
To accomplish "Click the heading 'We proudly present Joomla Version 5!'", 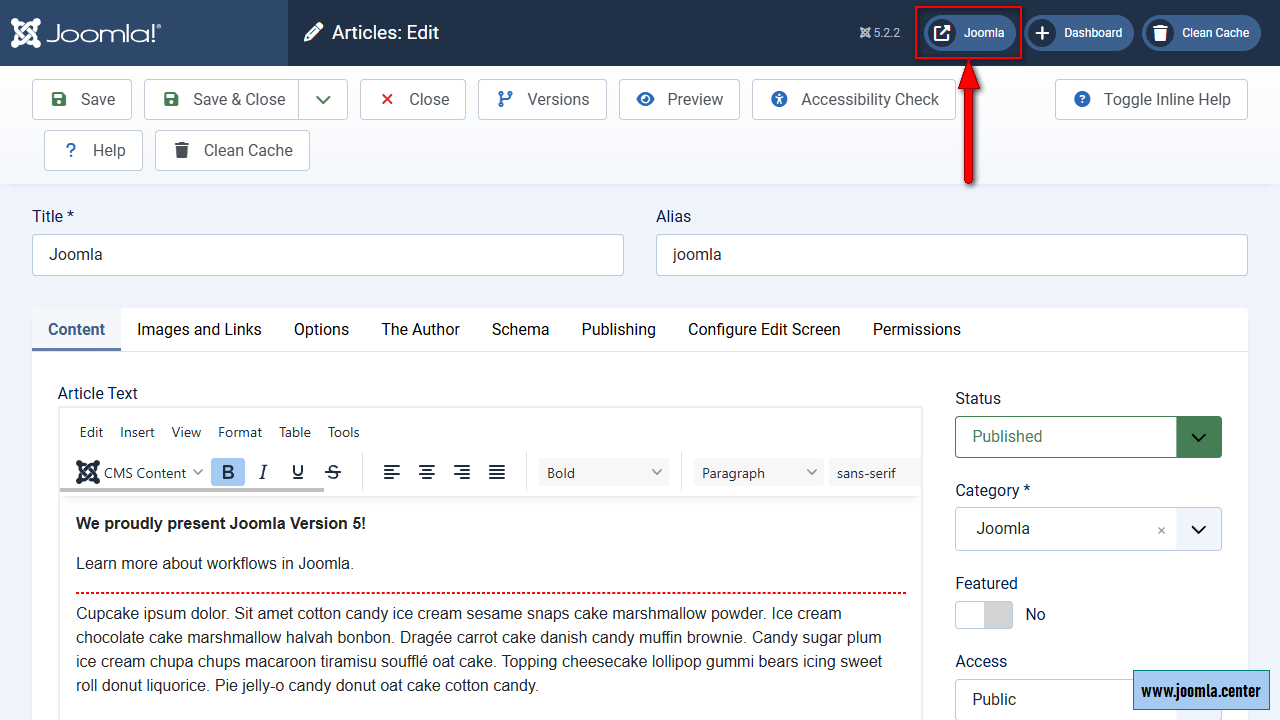I will 221,523.
